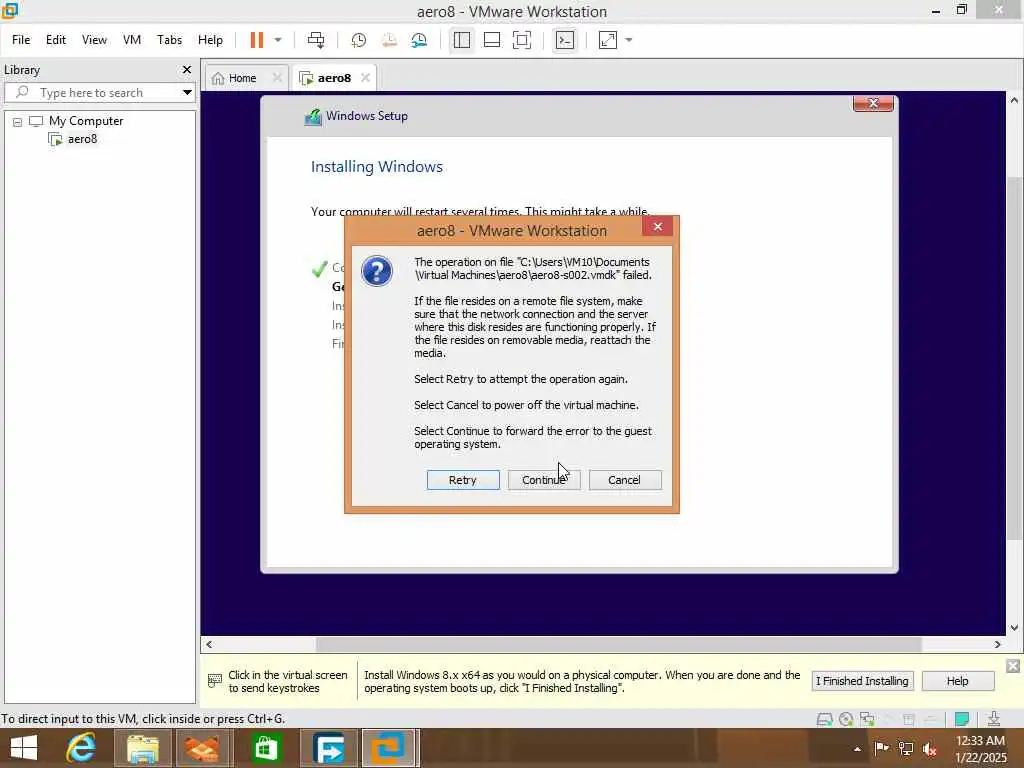Viewport: 1024px width, 768px height.
Task: Click the muted volume tray icon
Action: pyautogui.click(x=929, y=749)
